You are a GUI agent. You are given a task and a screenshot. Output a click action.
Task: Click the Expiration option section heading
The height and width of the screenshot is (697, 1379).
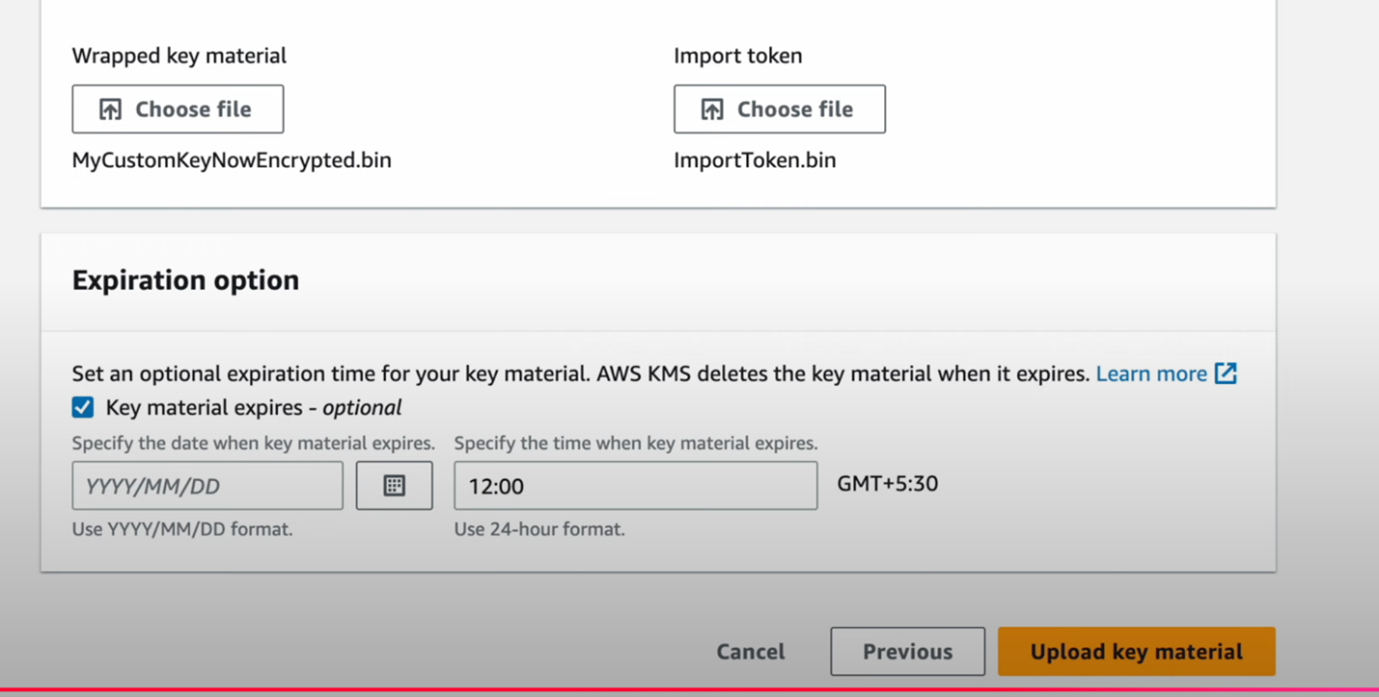tap(185, 280)
